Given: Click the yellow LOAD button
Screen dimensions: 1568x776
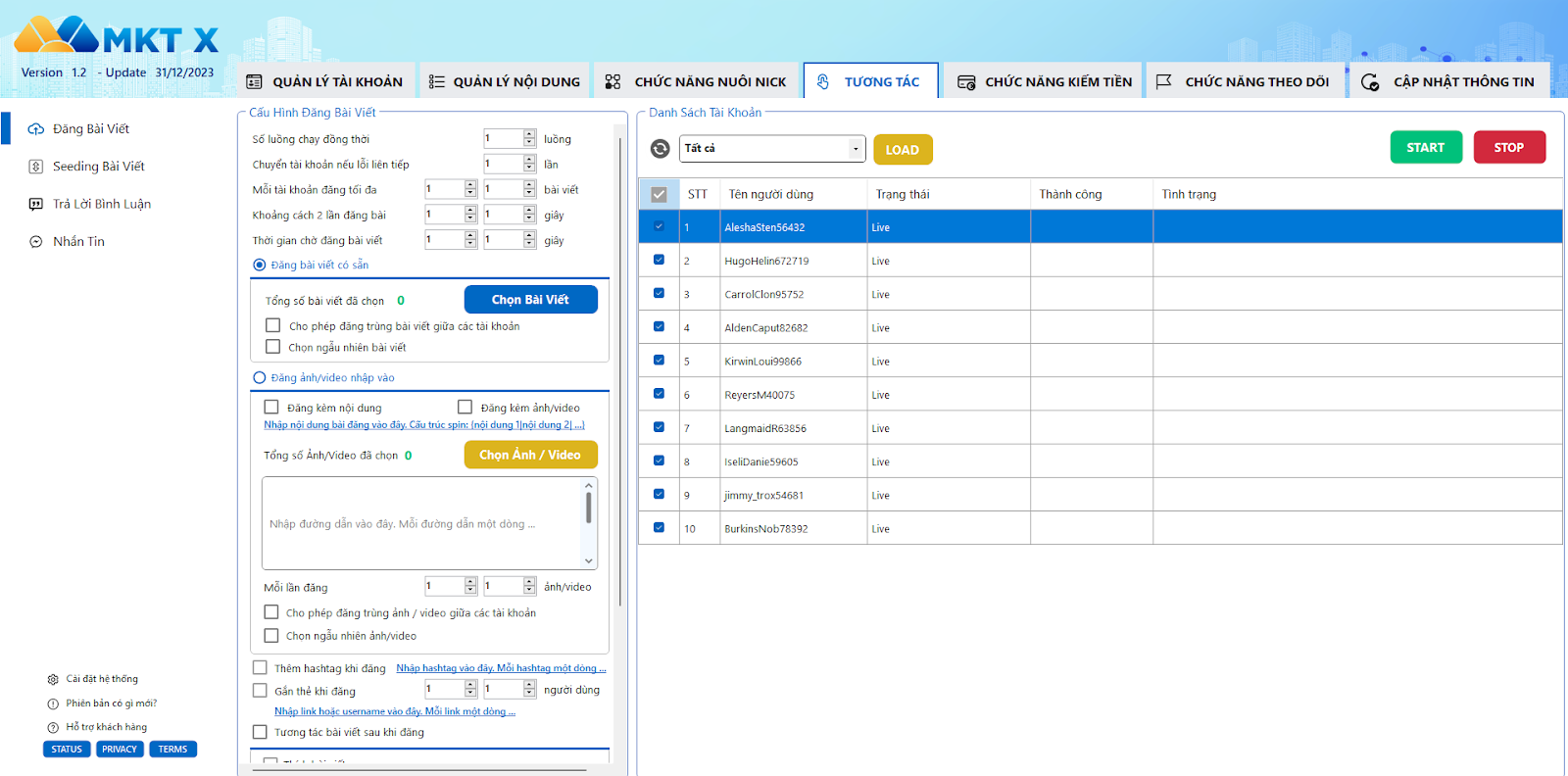Looking at the screenshot, I should coord(903,150).
